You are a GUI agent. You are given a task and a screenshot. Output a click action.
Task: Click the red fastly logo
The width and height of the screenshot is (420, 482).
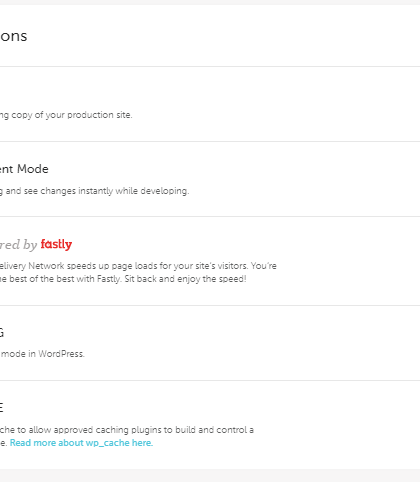[56, 245]
